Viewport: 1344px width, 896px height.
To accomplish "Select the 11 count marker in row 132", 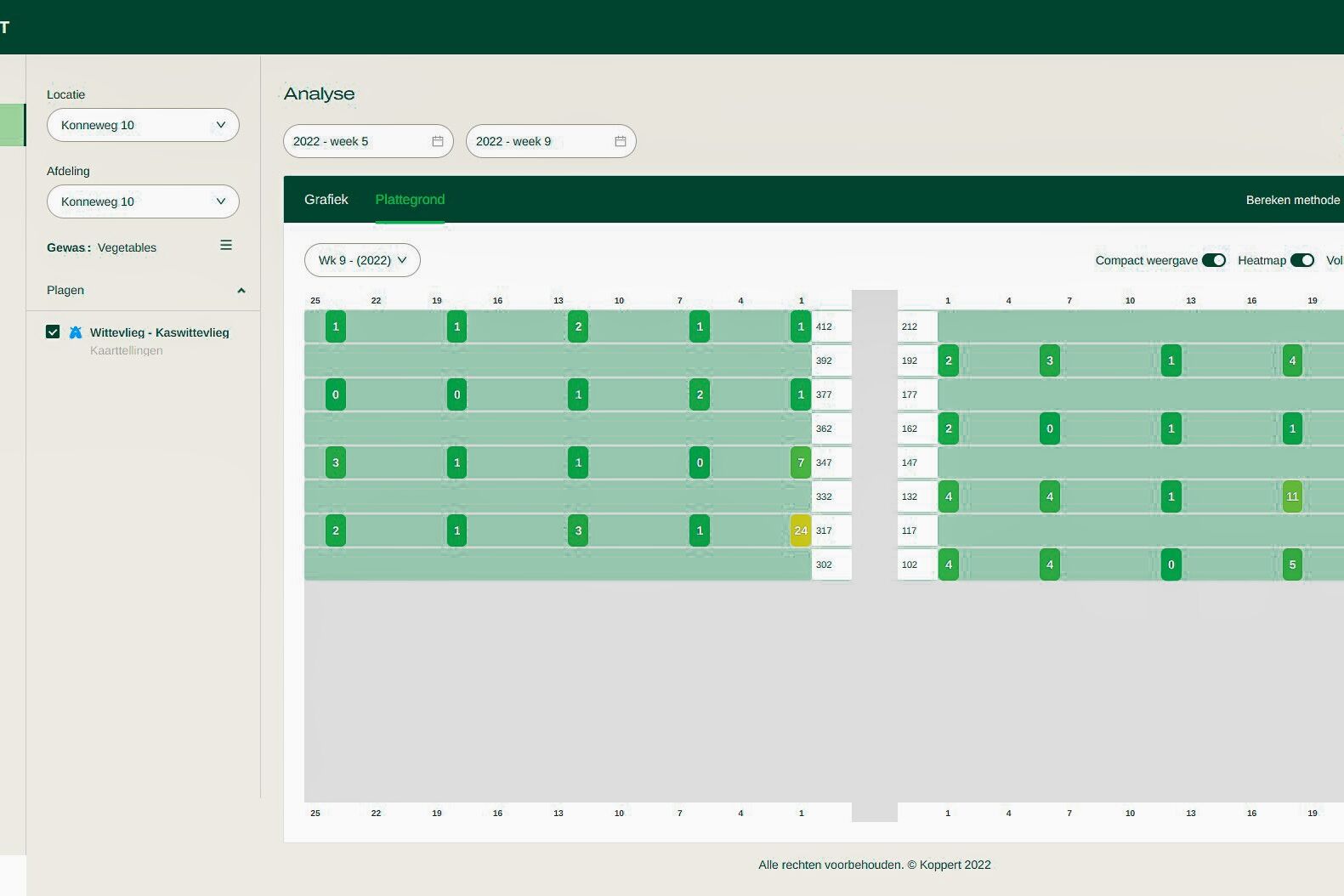I will pyautogui.click(x=1292, y=496).
